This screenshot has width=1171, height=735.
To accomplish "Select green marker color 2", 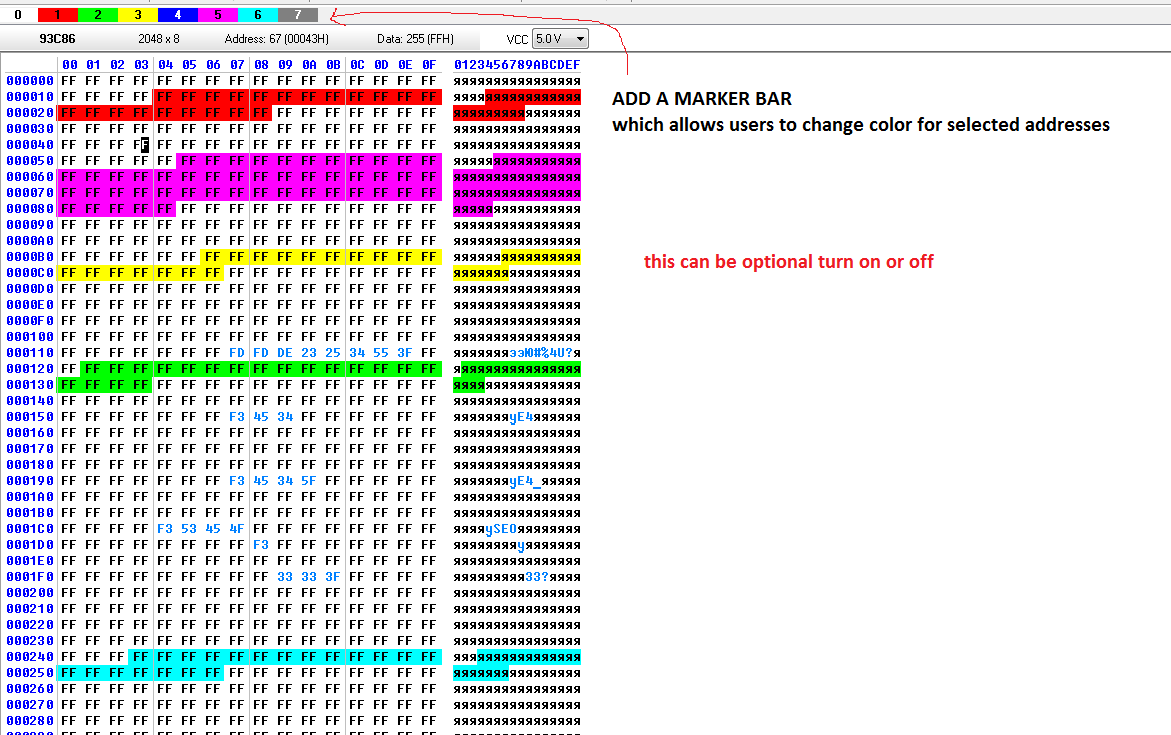I will pyautogui.click(x=97, y=13).
